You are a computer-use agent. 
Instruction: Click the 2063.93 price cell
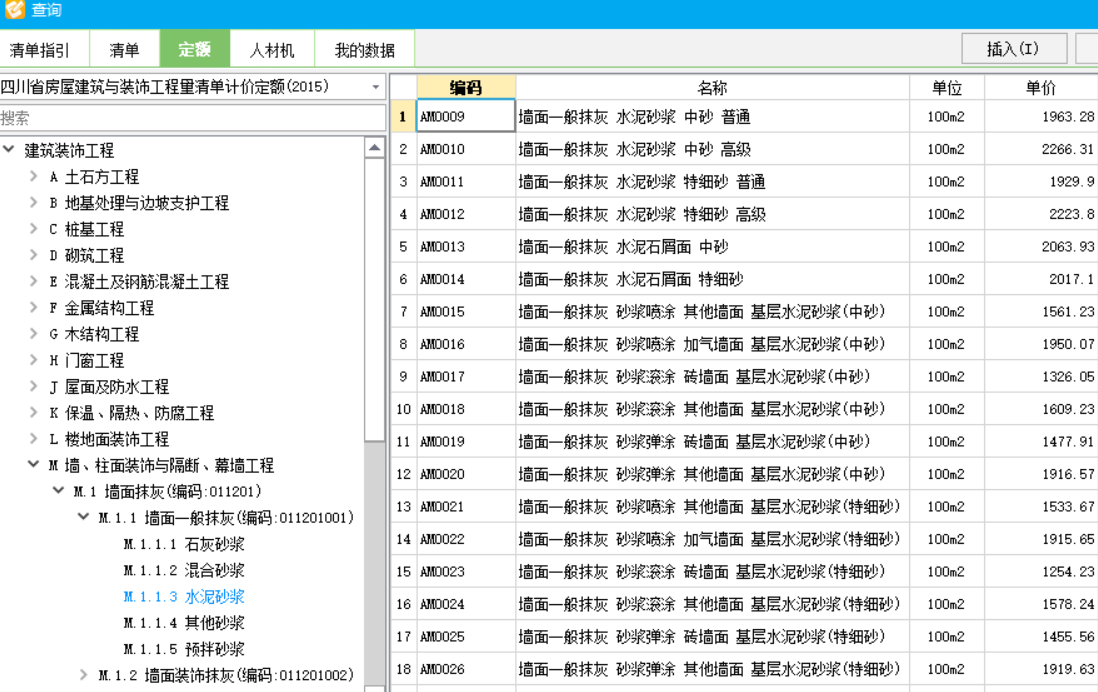[1041, 247]
